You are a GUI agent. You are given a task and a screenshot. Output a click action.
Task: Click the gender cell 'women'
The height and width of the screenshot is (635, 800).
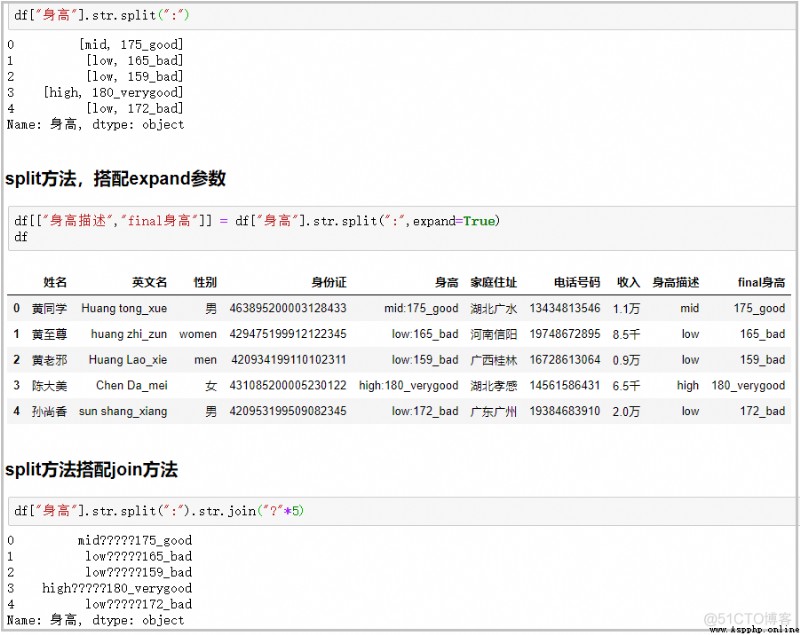198,334
